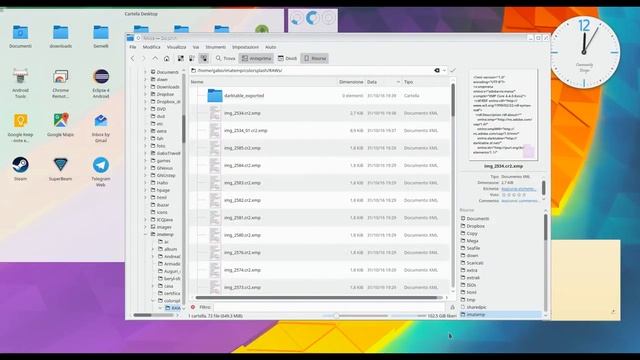Open Seafile in the Risorse places list
Screen dimensions: 640x360
(473, 248)
